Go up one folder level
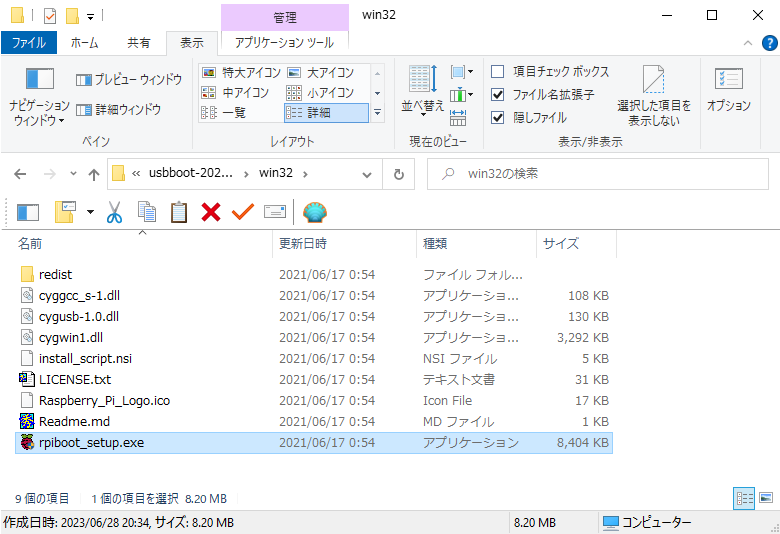 94,174
